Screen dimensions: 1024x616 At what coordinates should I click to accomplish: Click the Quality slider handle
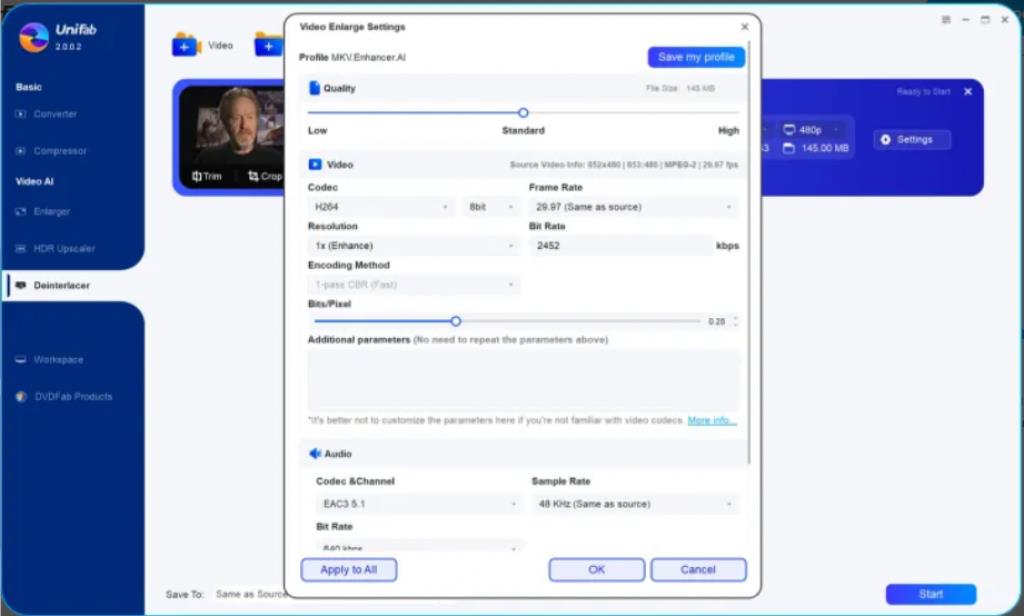(x=523, y=113)
